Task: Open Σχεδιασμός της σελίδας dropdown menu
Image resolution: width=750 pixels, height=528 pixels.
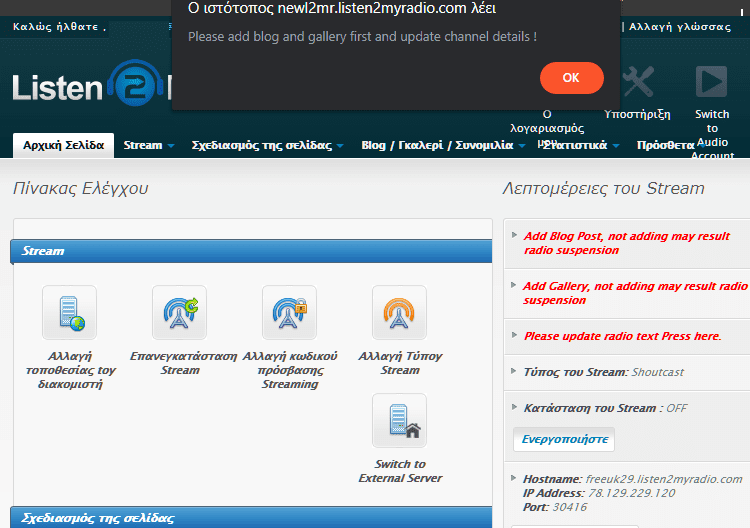Action: pyautogui.click(x=267, y=145)
